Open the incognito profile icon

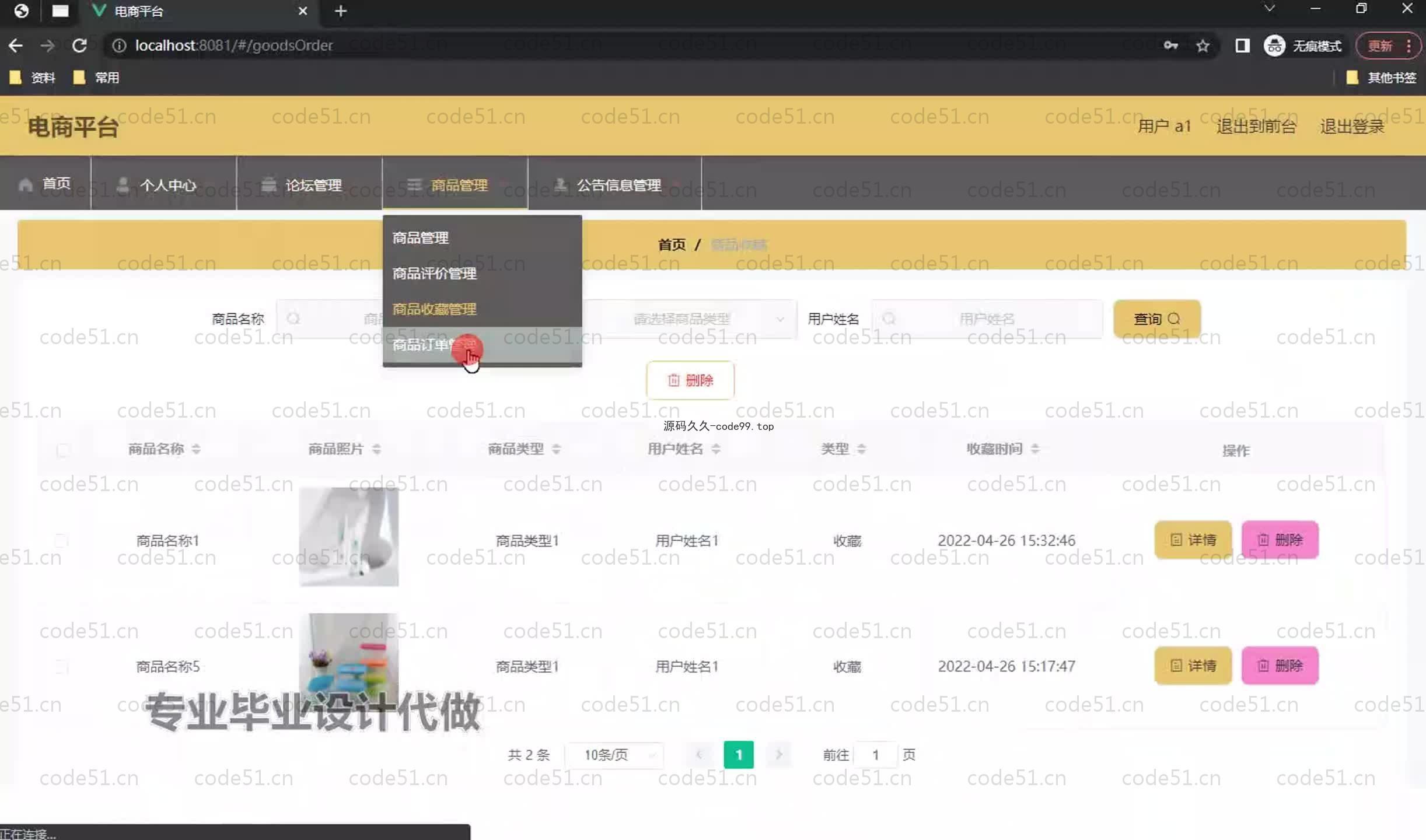pyautogui.click(x=1274, y=45)
